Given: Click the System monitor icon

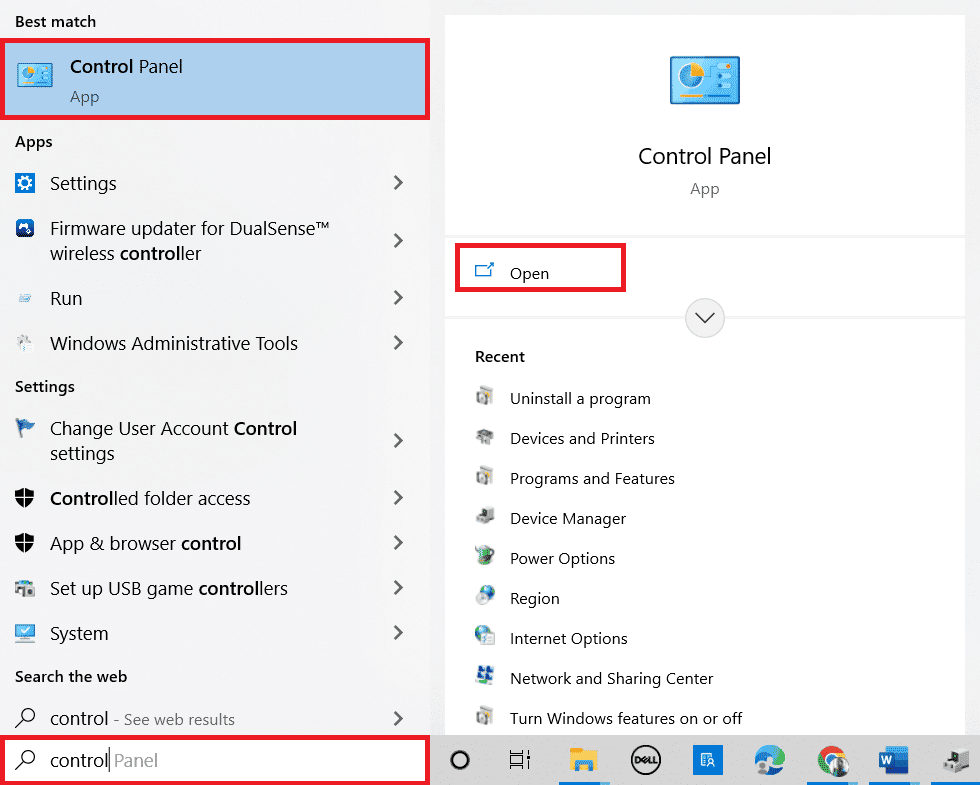Looking at the screenshot, I should click(25, 633).
